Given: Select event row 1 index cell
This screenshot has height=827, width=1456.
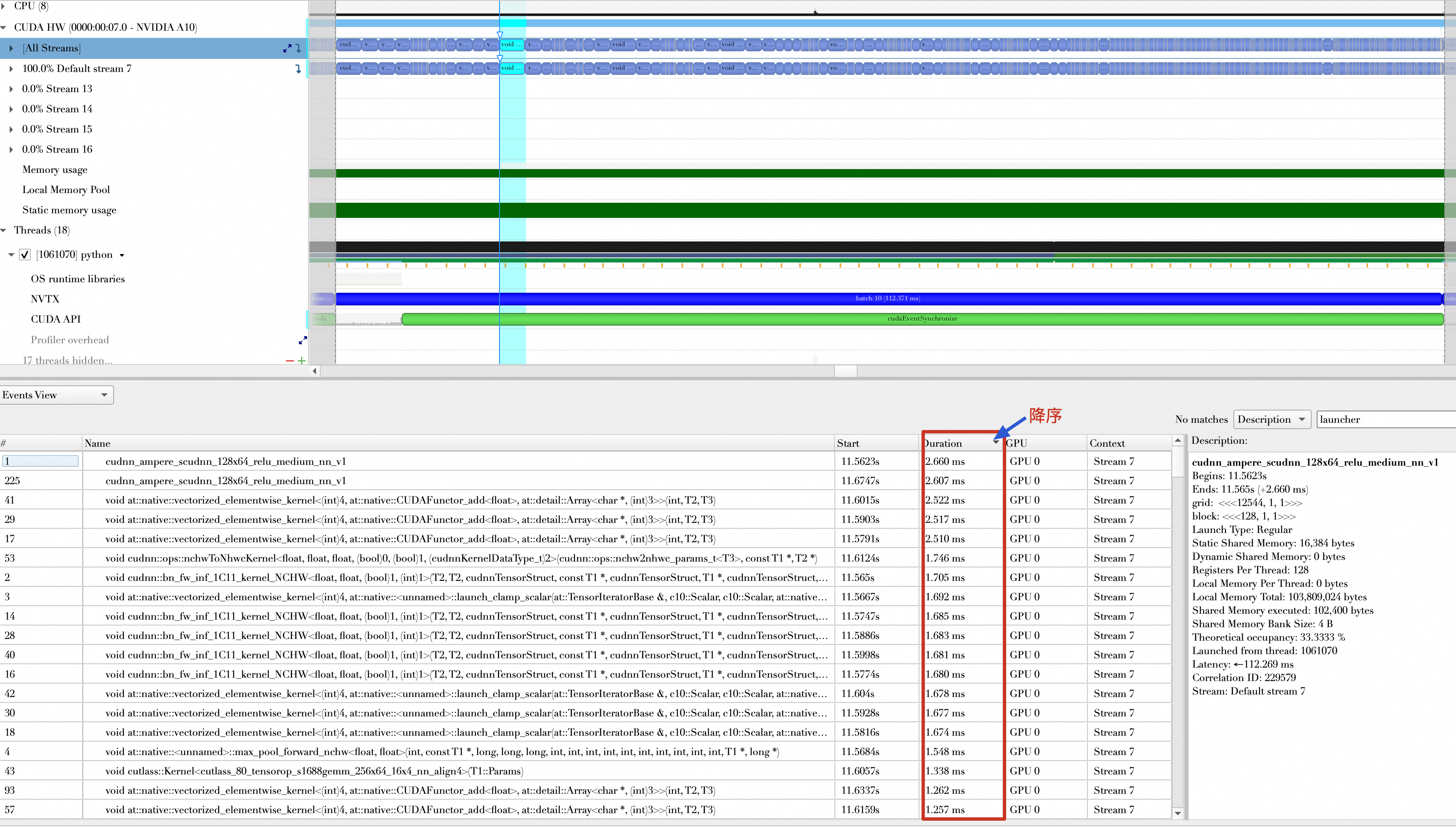Looking at the screenshot, I should click(x=40, y=461).
